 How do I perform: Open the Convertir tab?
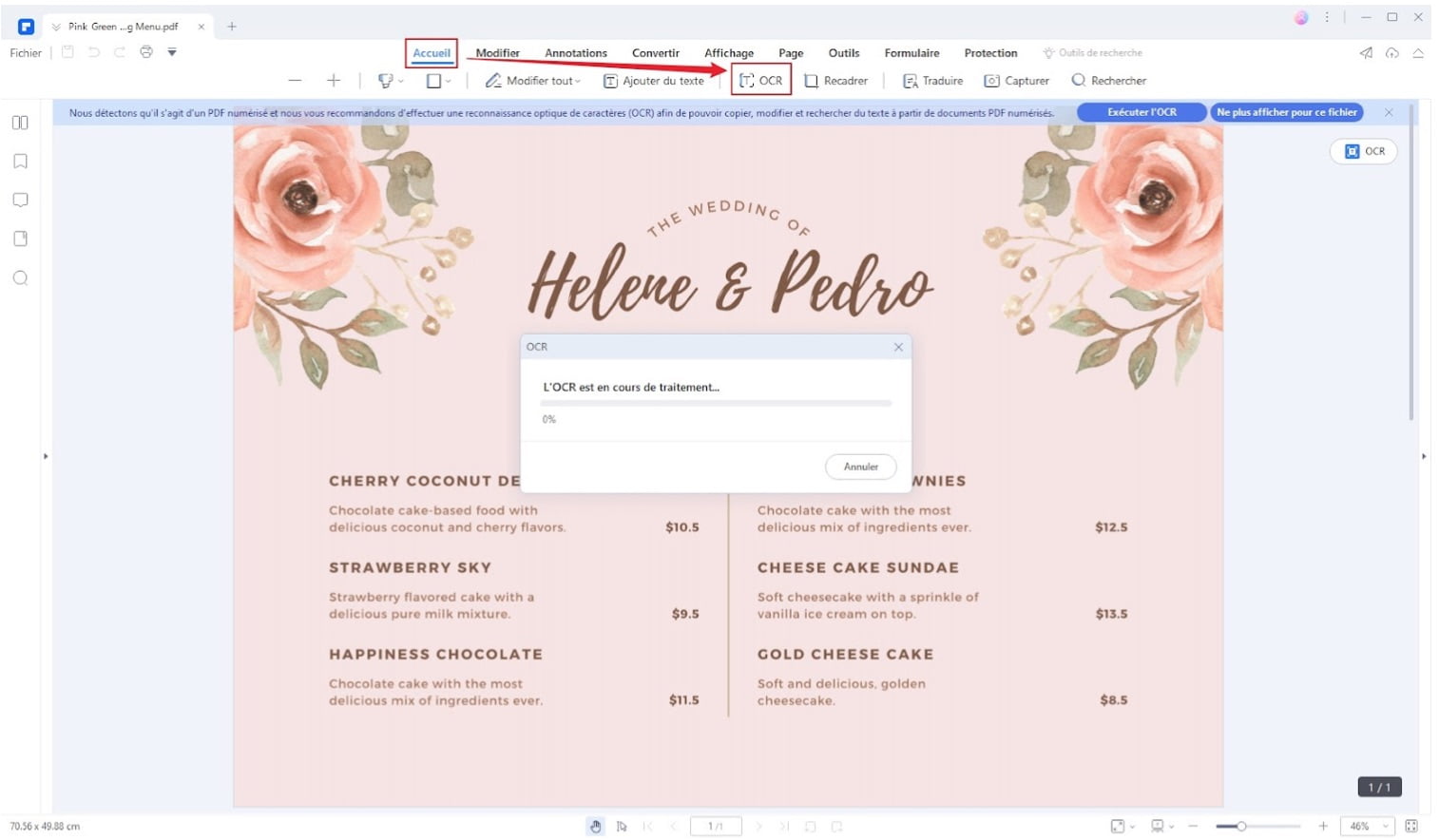coord(655,53)
